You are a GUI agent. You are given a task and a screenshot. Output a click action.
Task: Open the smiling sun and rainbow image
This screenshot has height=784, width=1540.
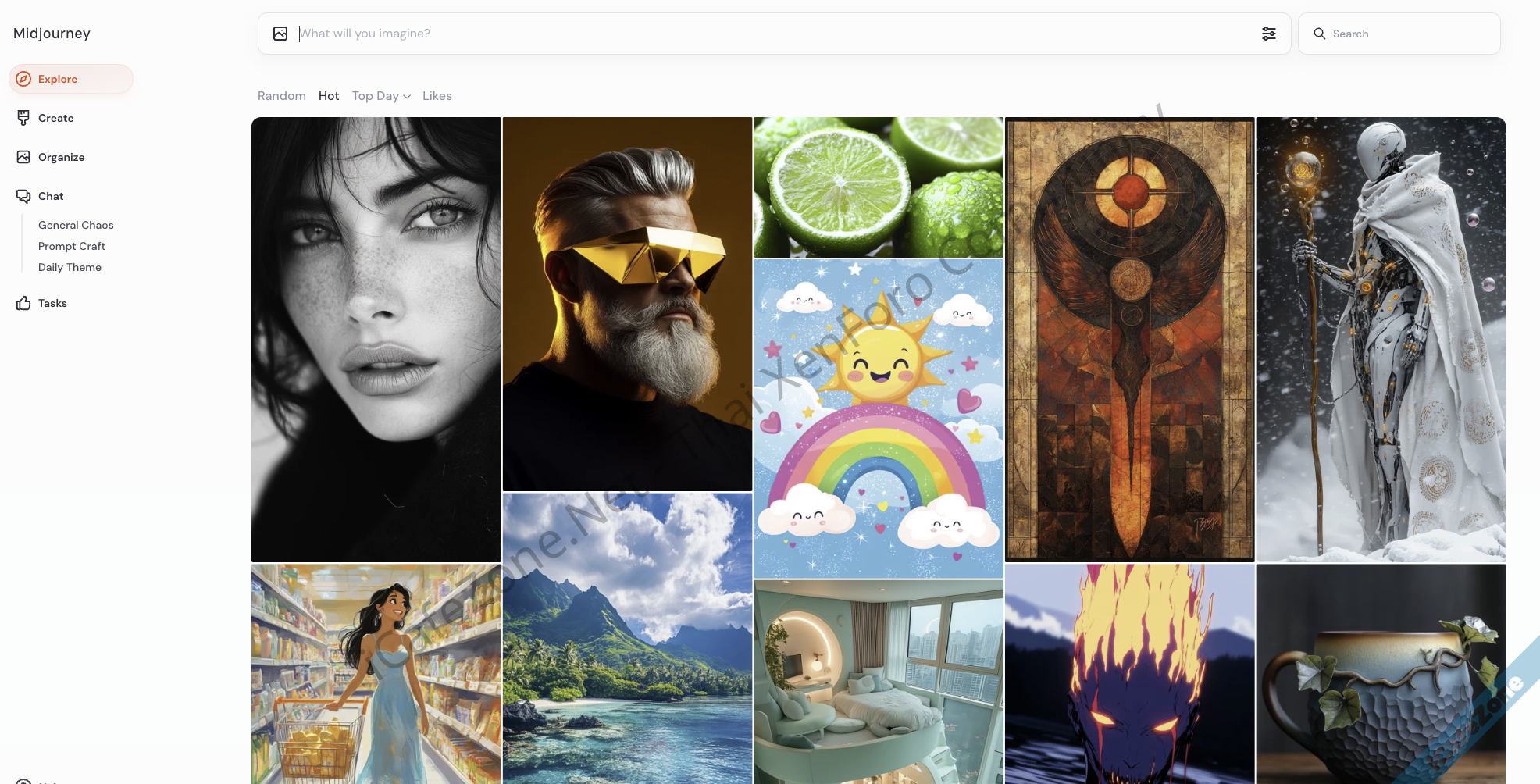(879, 419)
